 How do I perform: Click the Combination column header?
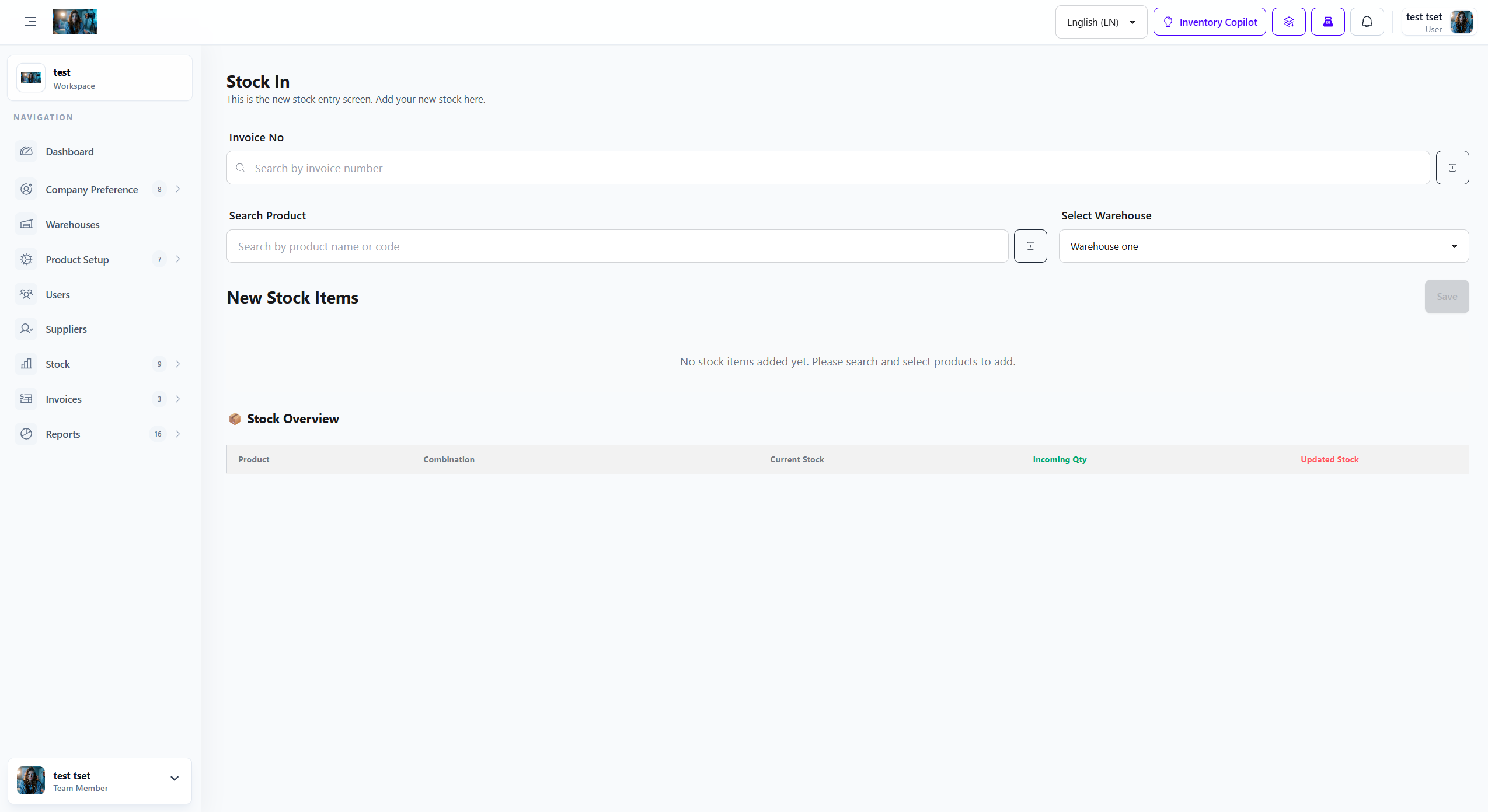tap(449, 460)
